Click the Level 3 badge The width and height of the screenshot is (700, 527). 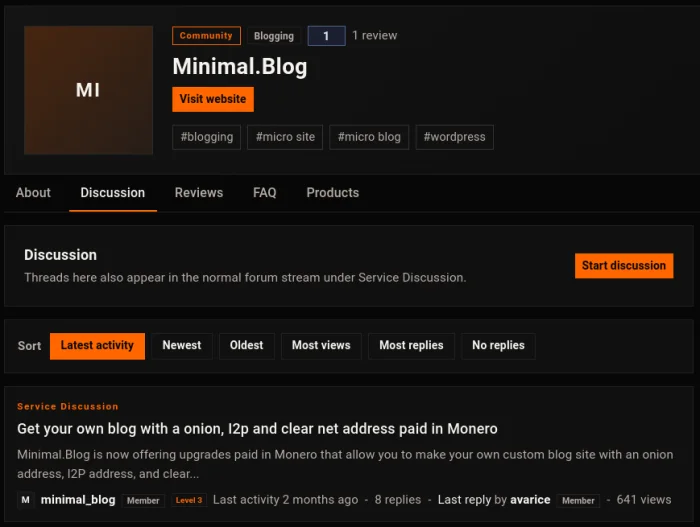pyautogui.click(x=189, y=500)
